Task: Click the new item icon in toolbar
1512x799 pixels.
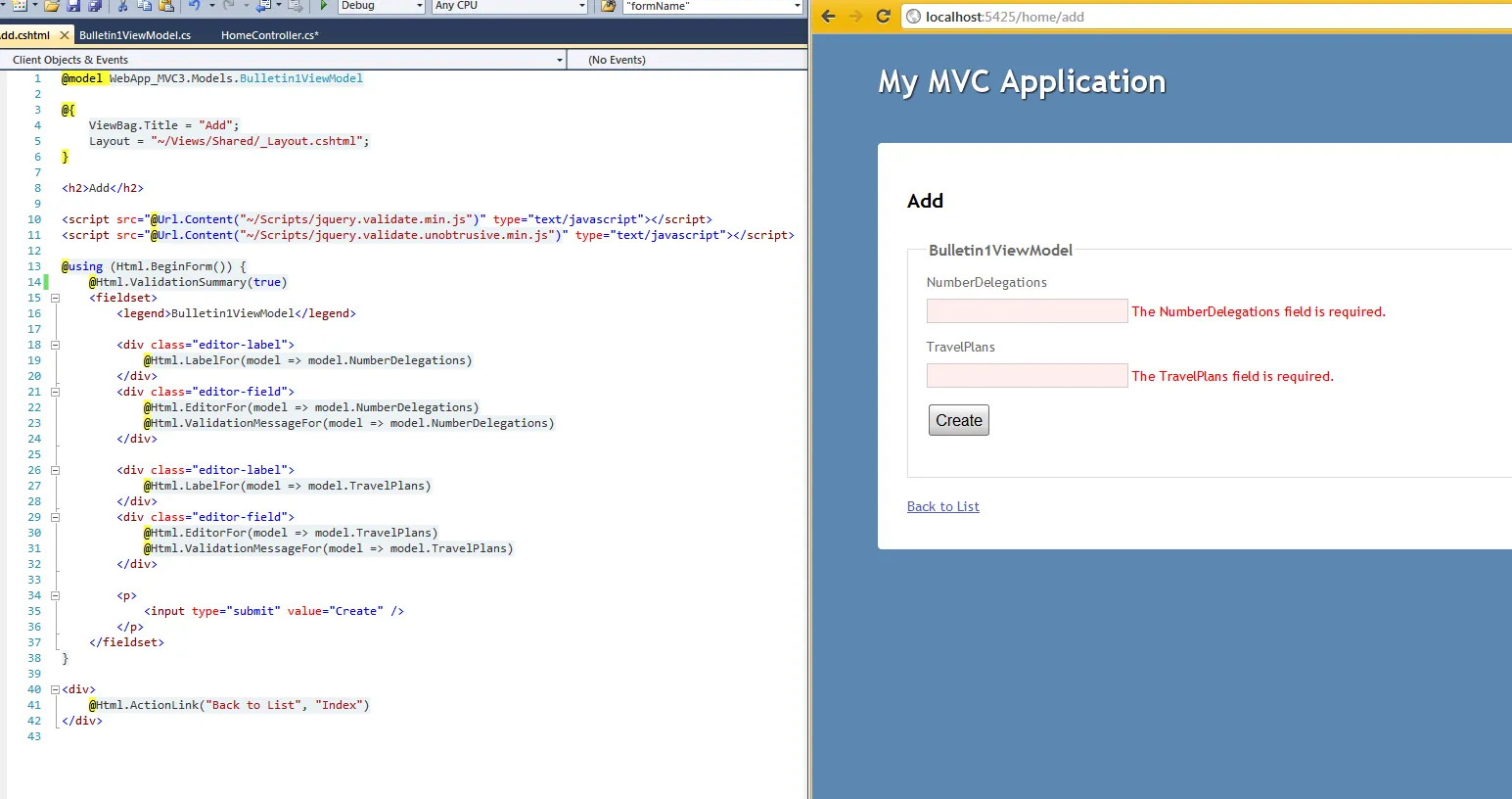Action: pos(20,6)
